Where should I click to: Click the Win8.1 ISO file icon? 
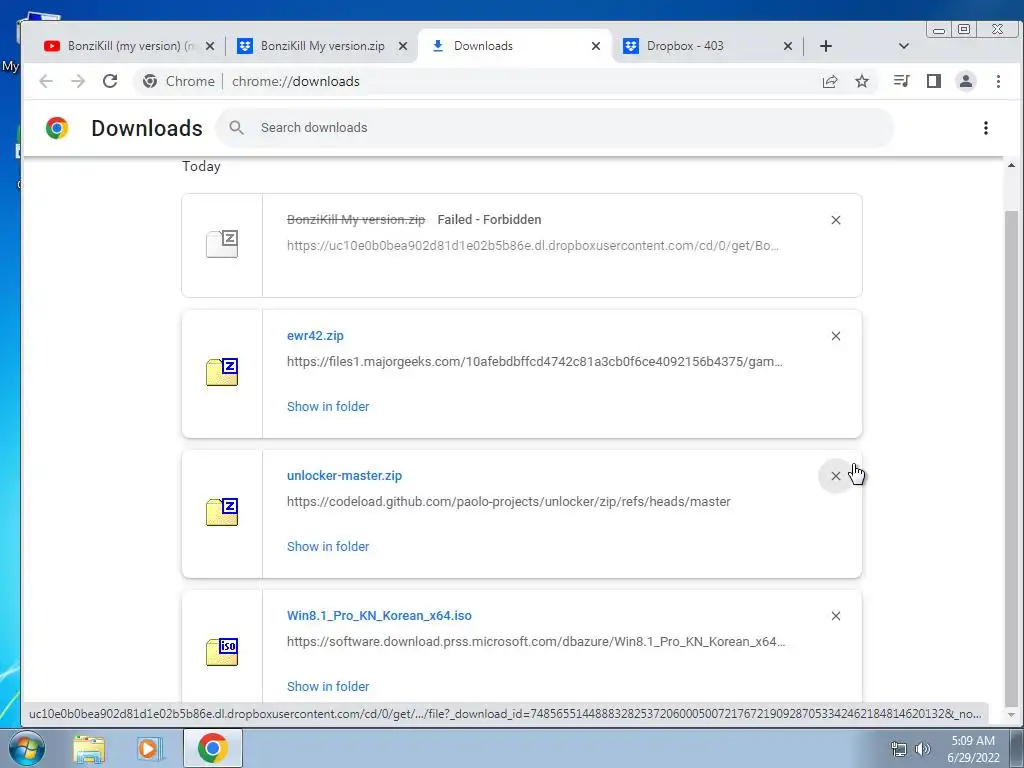222,652
